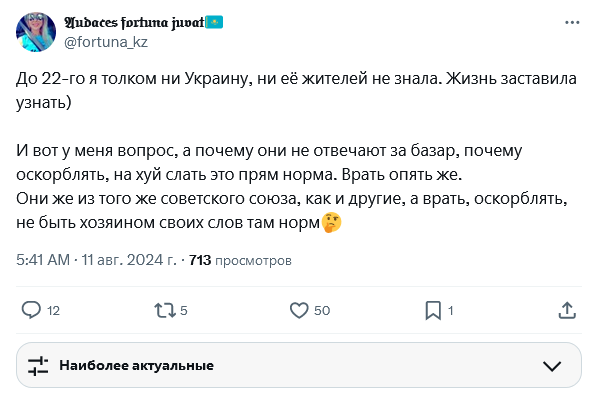Bookmark this tweet with the bookmark icon

click(x=433, y=310)
